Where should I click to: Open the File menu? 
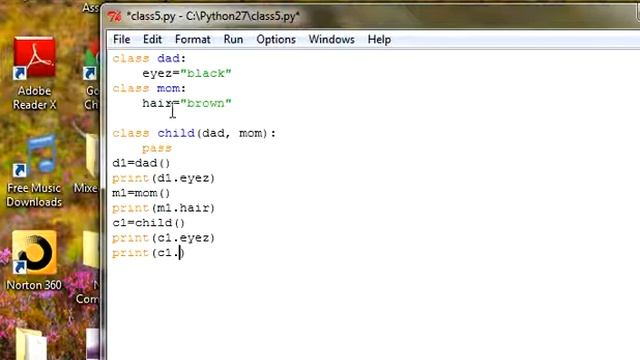tap(122, 39)
